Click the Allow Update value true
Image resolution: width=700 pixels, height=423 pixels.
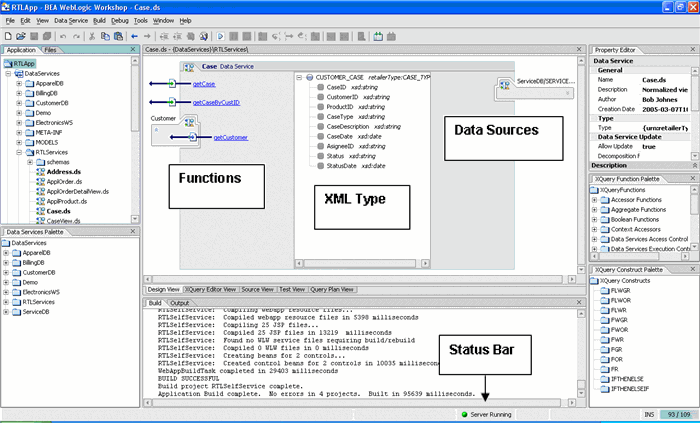click(x=649, y=146)
